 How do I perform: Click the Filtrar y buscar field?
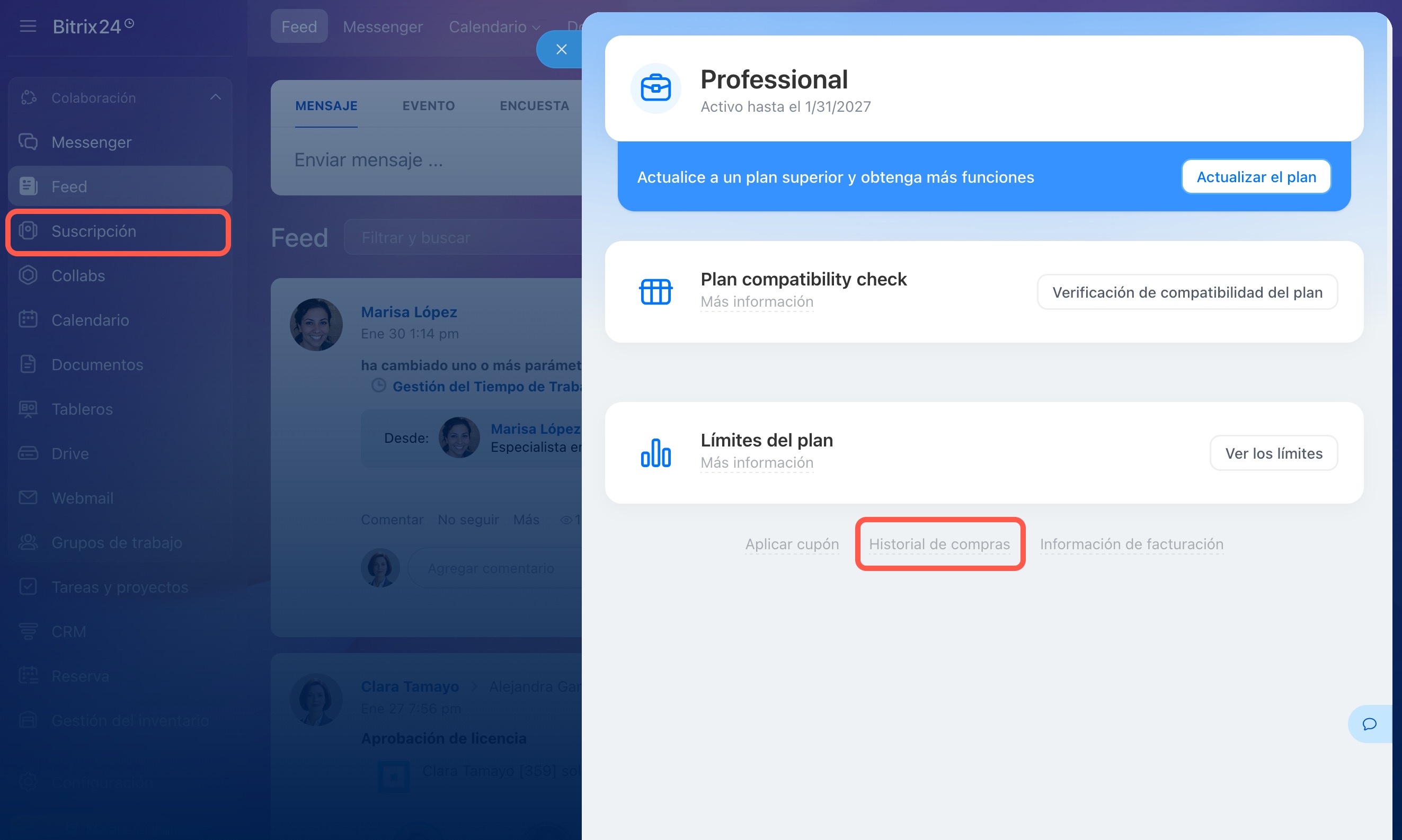coord(464,238)
